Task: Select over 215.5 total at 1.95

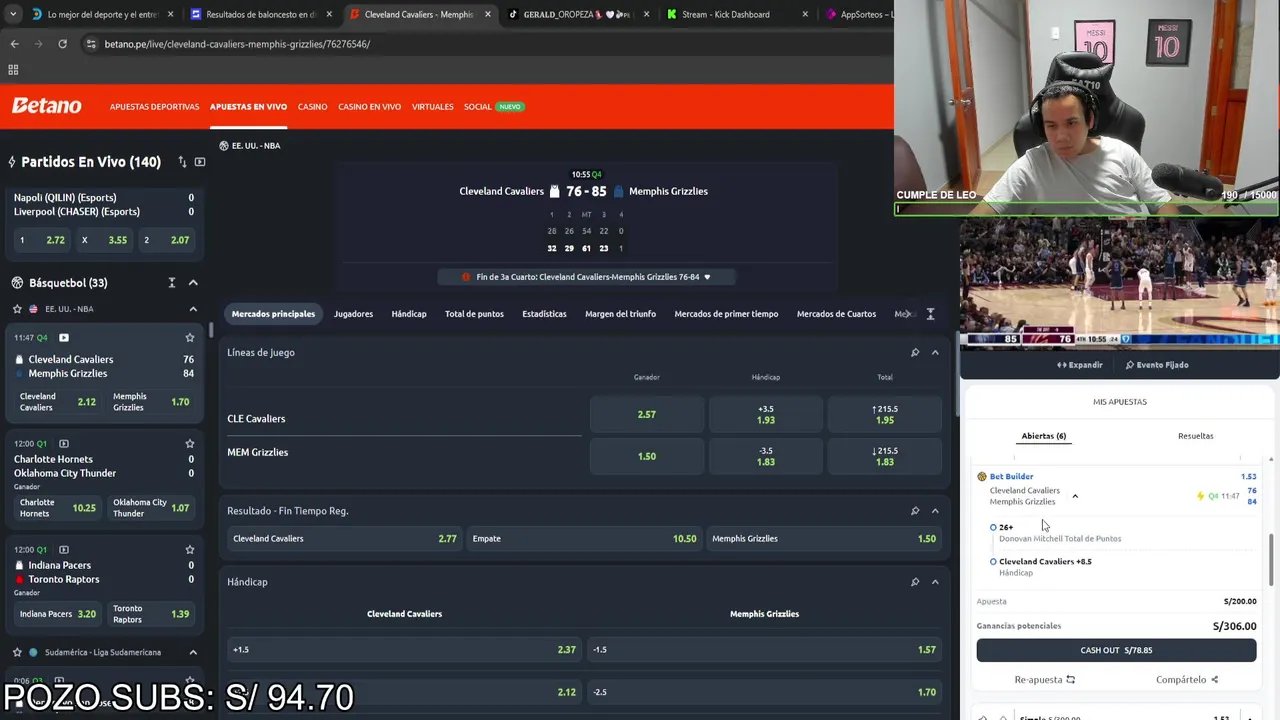Action: pos(885,414)
